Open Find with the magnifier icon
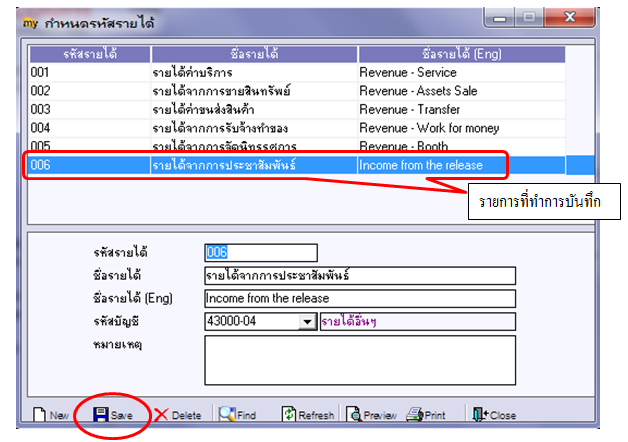Viewport: 628px width, 442px height. click(x=227, y=414)
